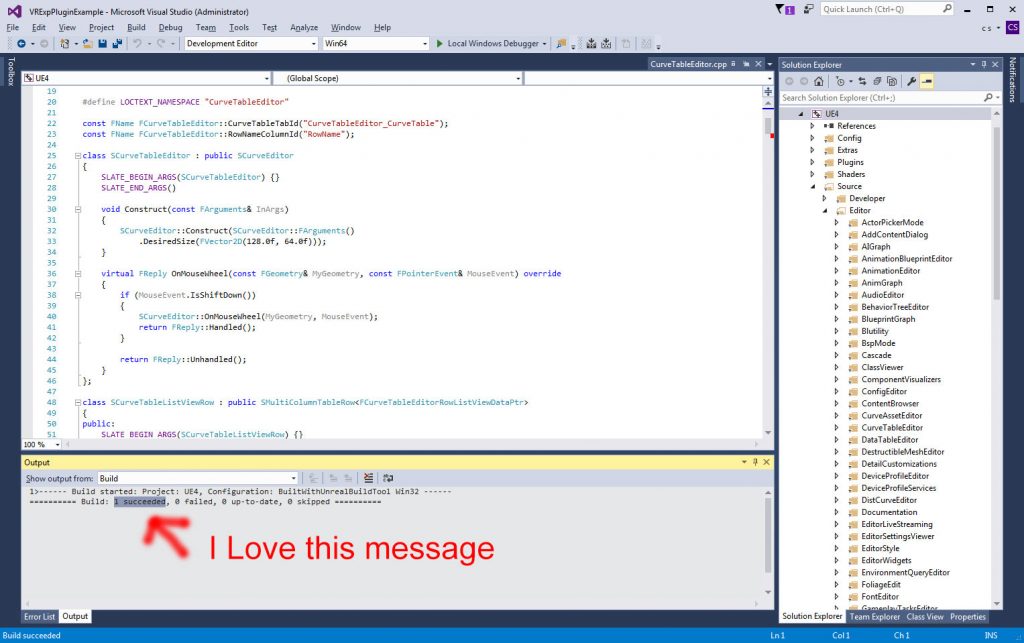Switch to the Properties tab

(968, 617)
